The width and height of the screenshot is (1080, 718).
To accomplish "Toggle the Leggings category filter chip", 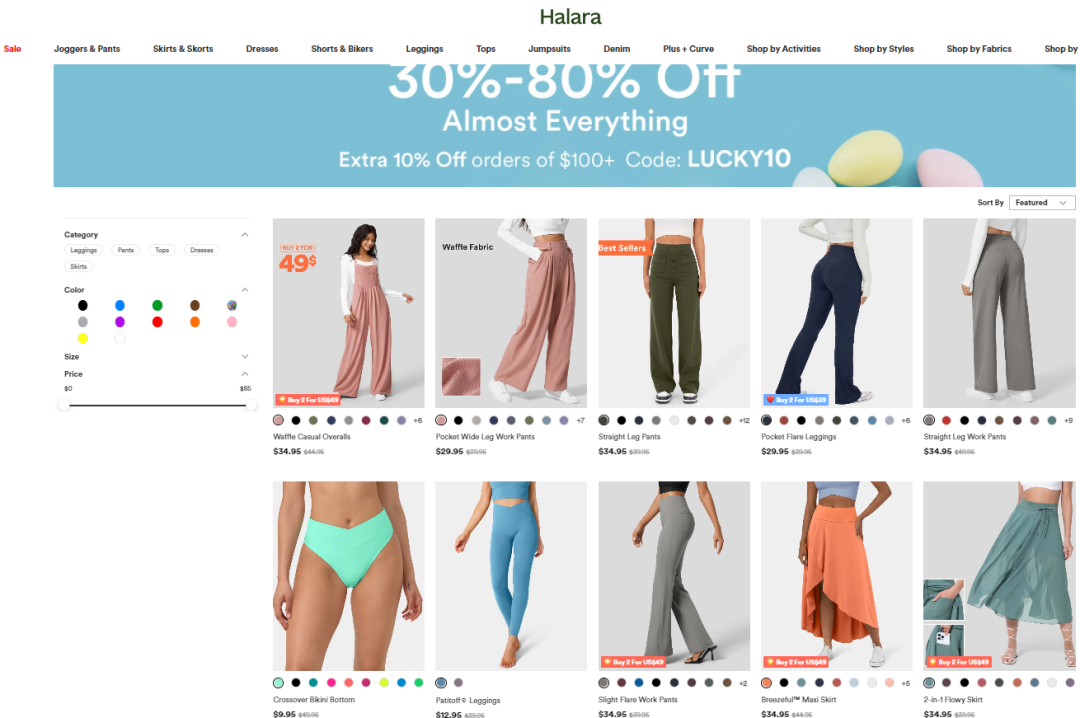I will [x=83, y=250].
